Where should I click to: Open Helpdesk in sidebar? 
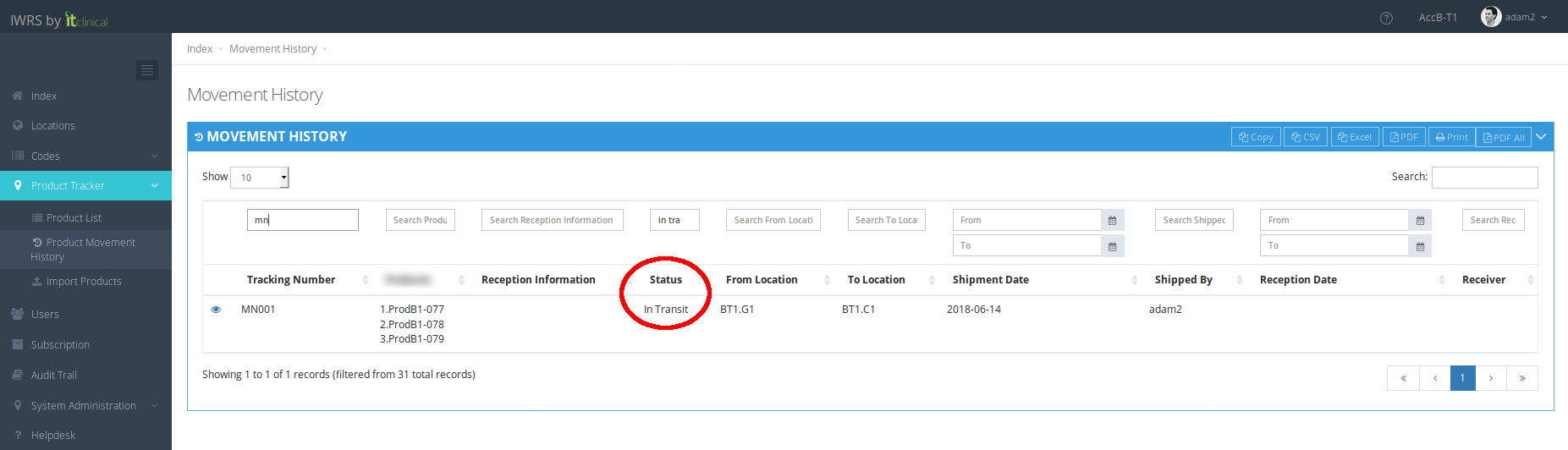(x=85, y=435)
